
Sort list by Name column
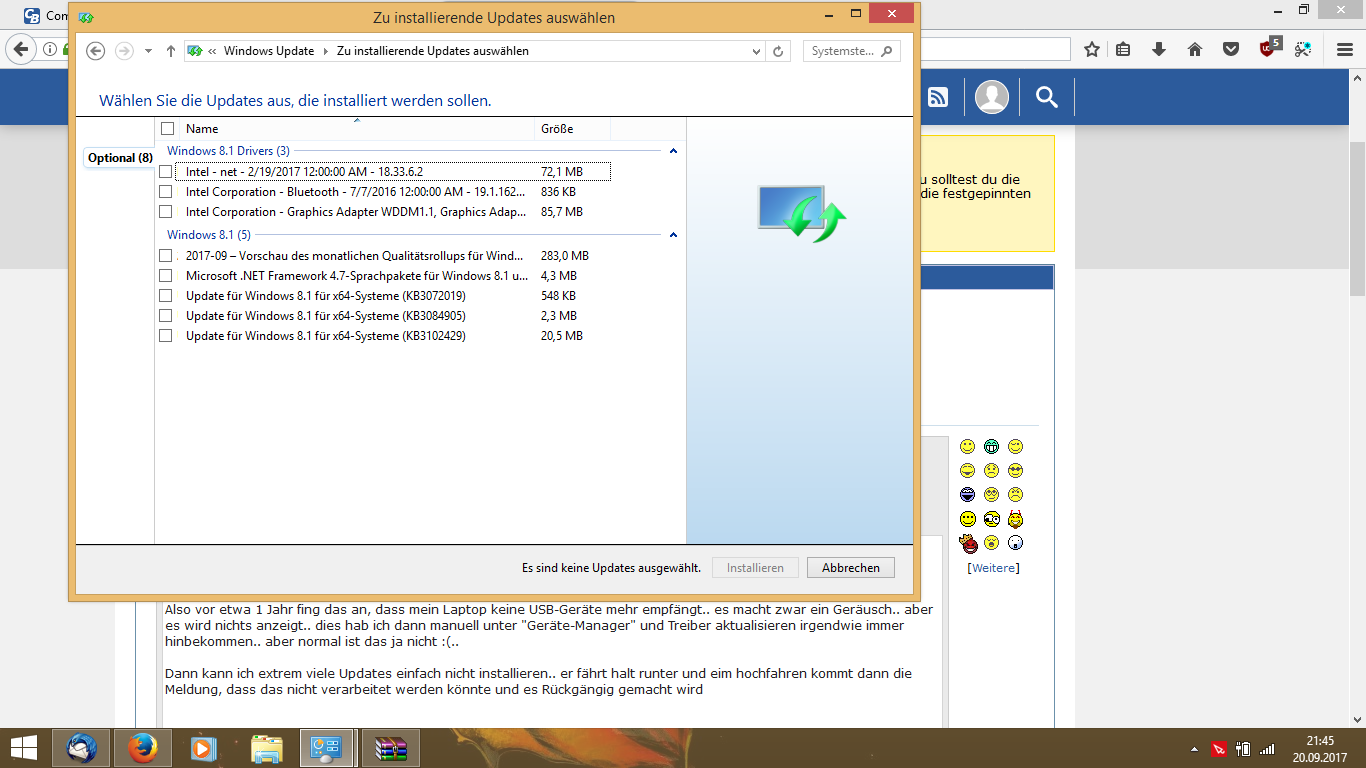pyautogui.click(x=356, y=129)
